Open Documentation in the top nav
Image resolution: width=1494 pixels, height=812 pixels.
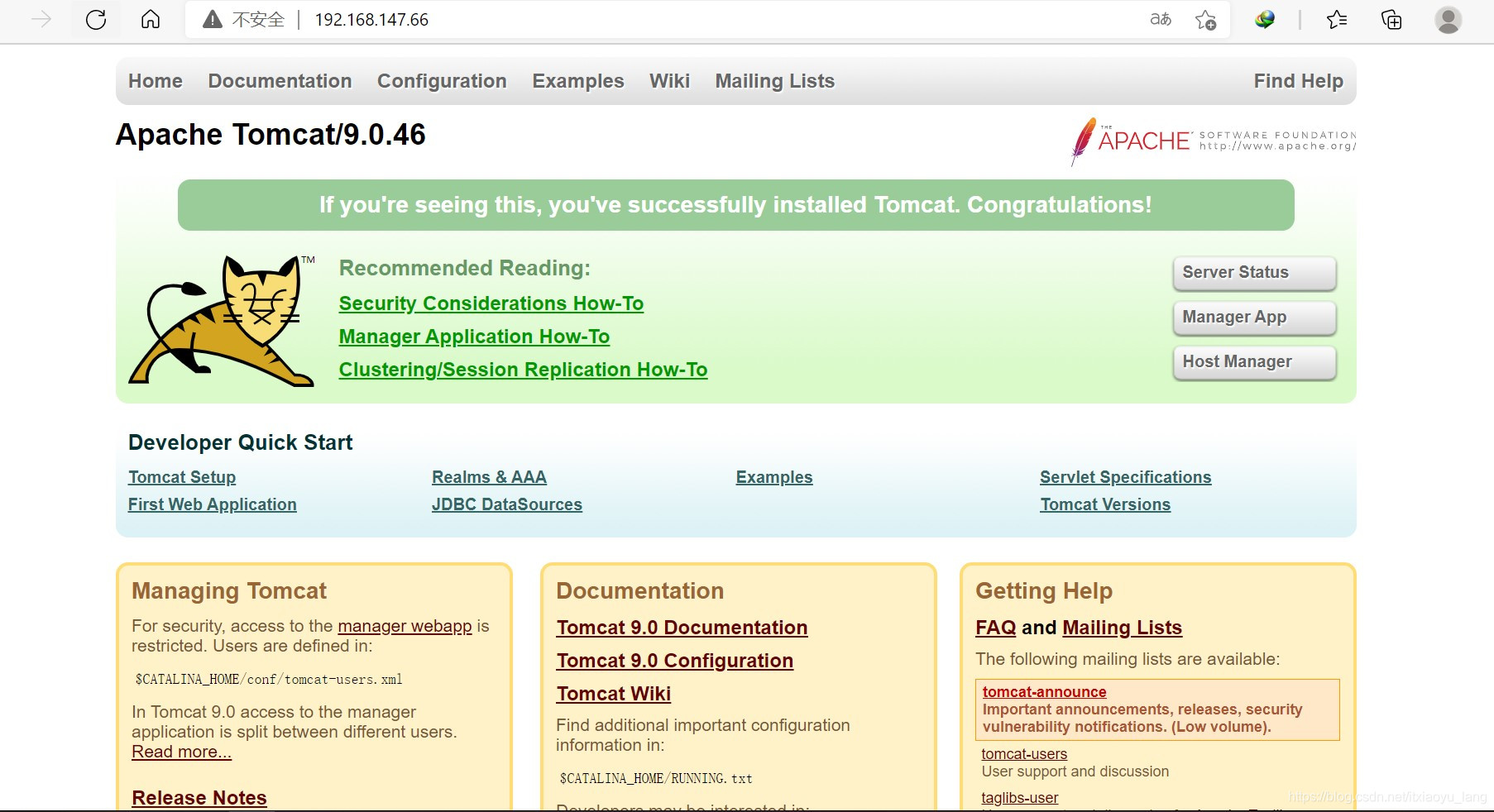pos(280,81)
